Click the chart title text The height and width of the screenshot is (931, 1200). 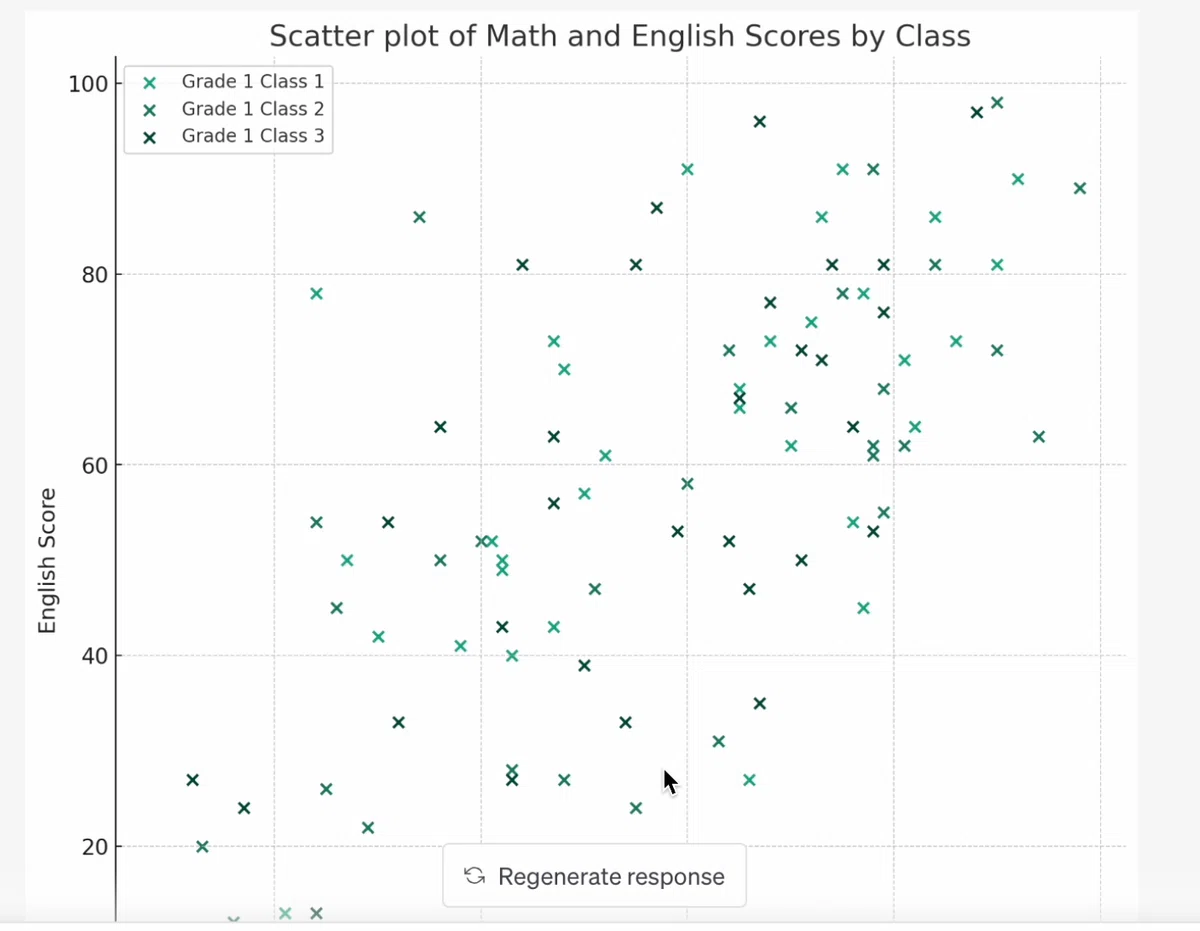(620, 37)
